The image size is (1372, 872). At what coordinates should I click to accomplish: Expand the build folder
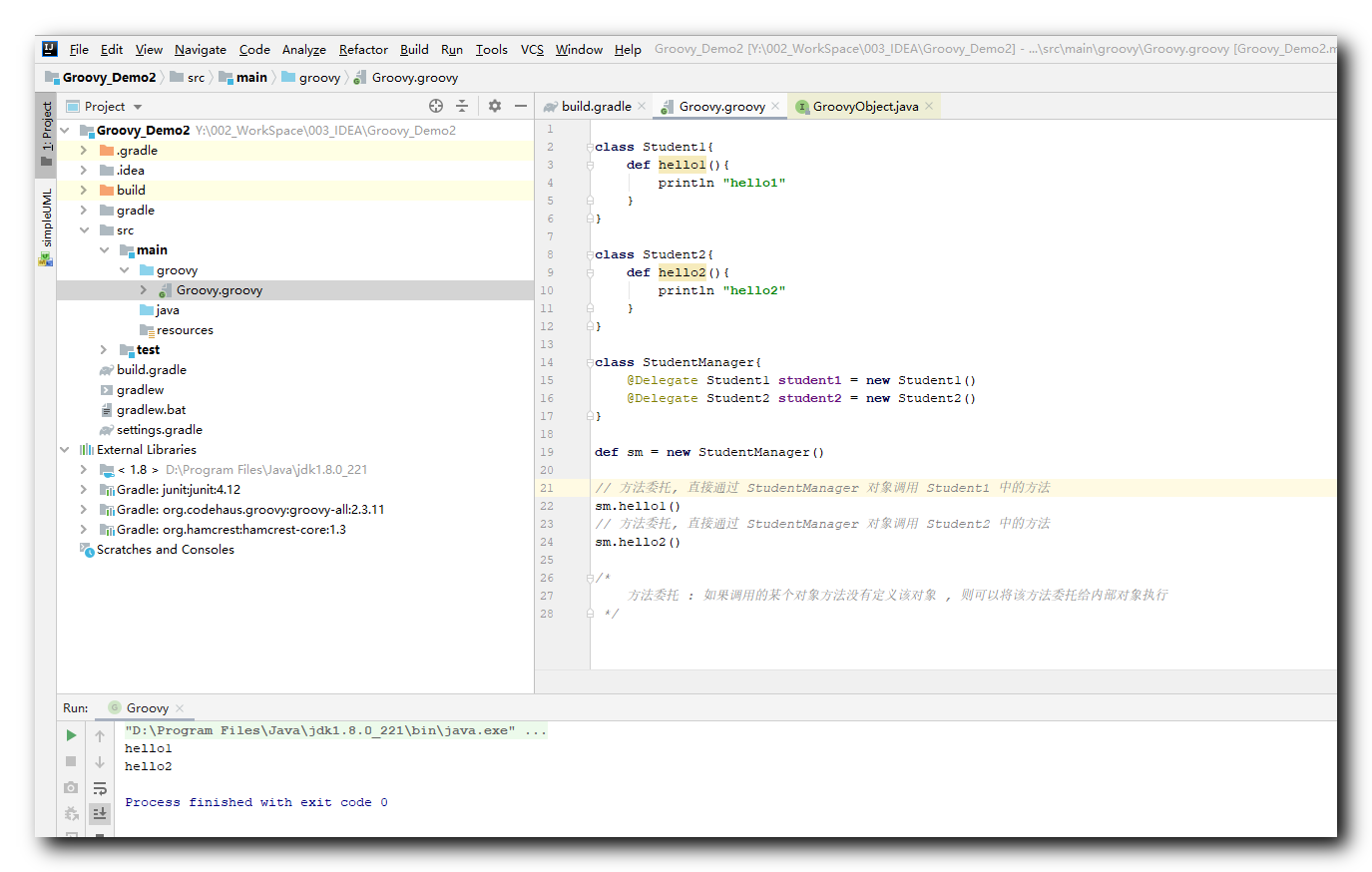point(84,191)
